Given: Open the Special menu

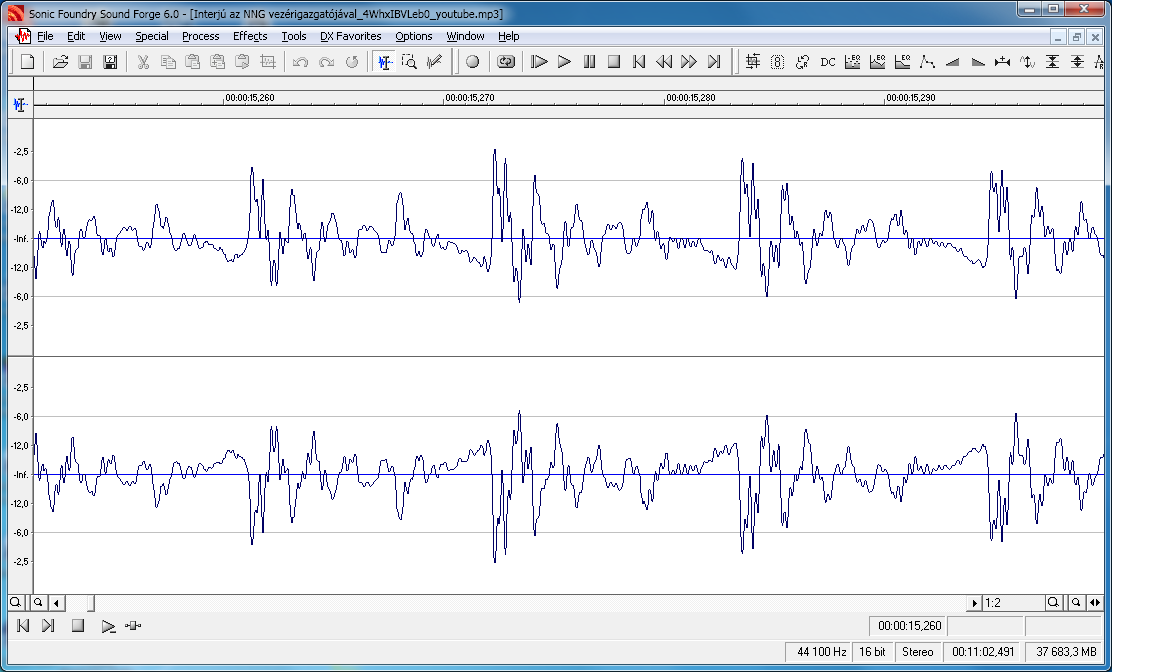Looking at the screenshot, I should 151,36.
